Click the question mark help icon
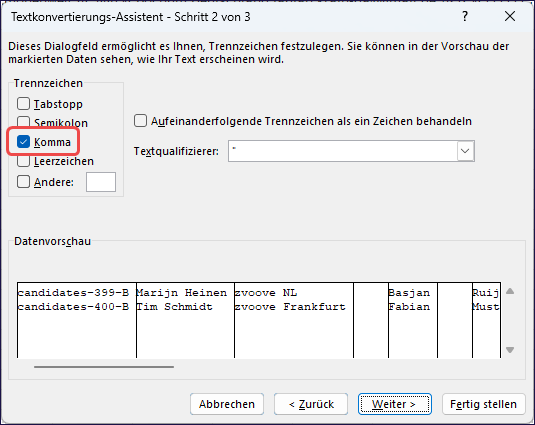535x425 pixels. [x=465, y=16]
